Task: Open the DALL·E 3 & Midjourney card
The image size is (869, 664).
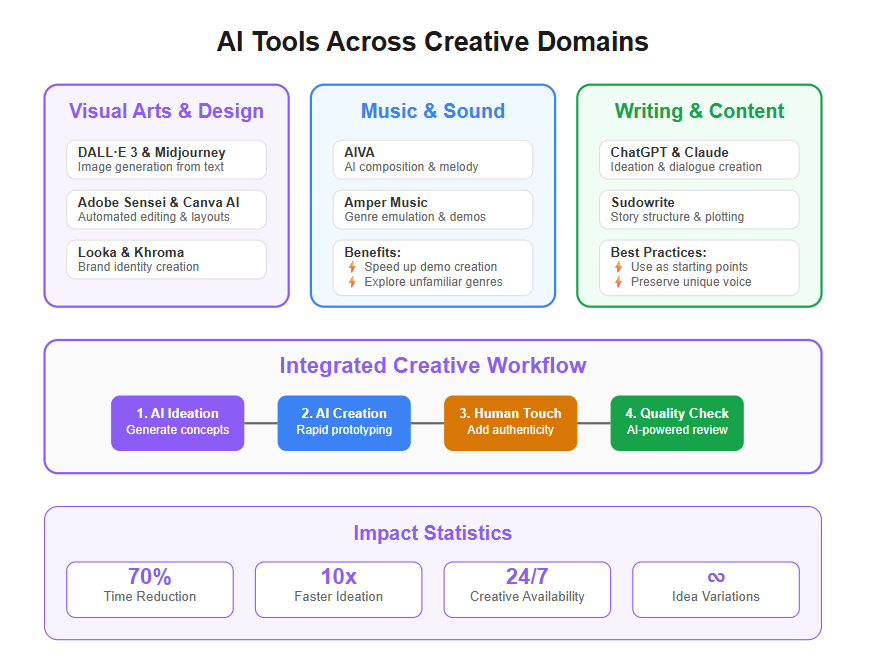Action: tap(166, 160)
